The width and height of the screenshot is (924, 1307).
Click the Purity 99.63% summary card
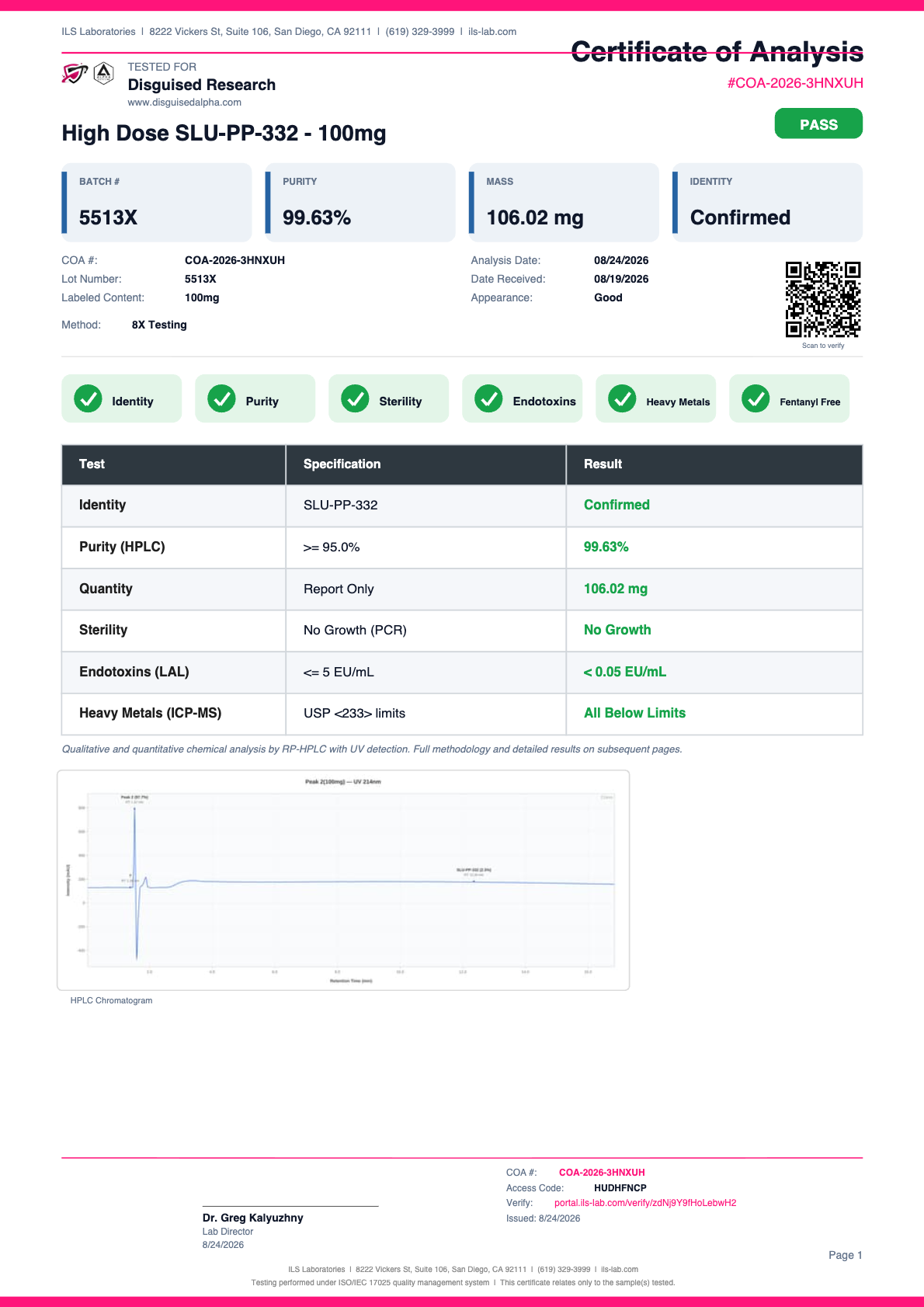pos(360,202)
